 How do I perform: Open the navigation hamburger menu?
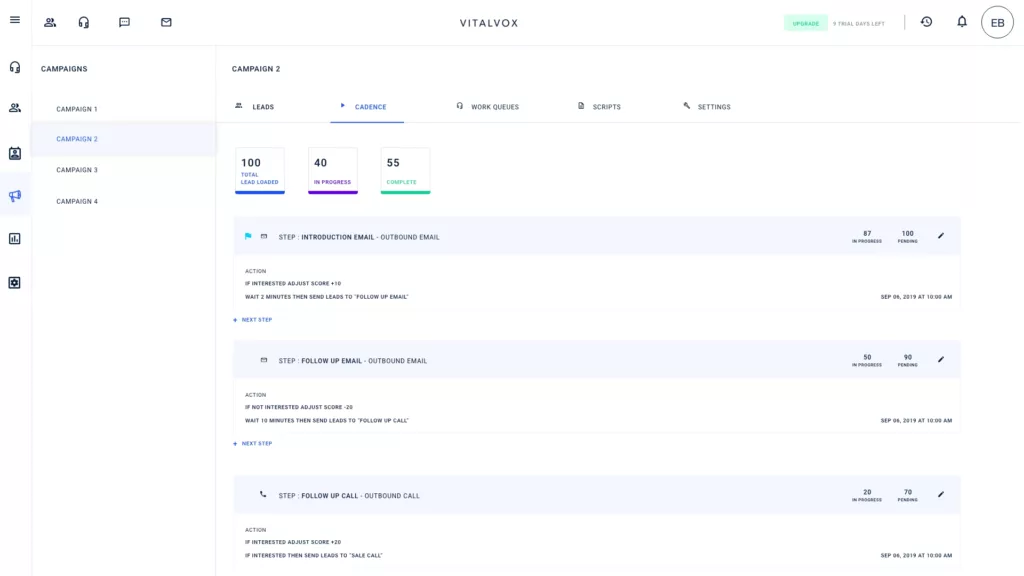coord(15,21)
